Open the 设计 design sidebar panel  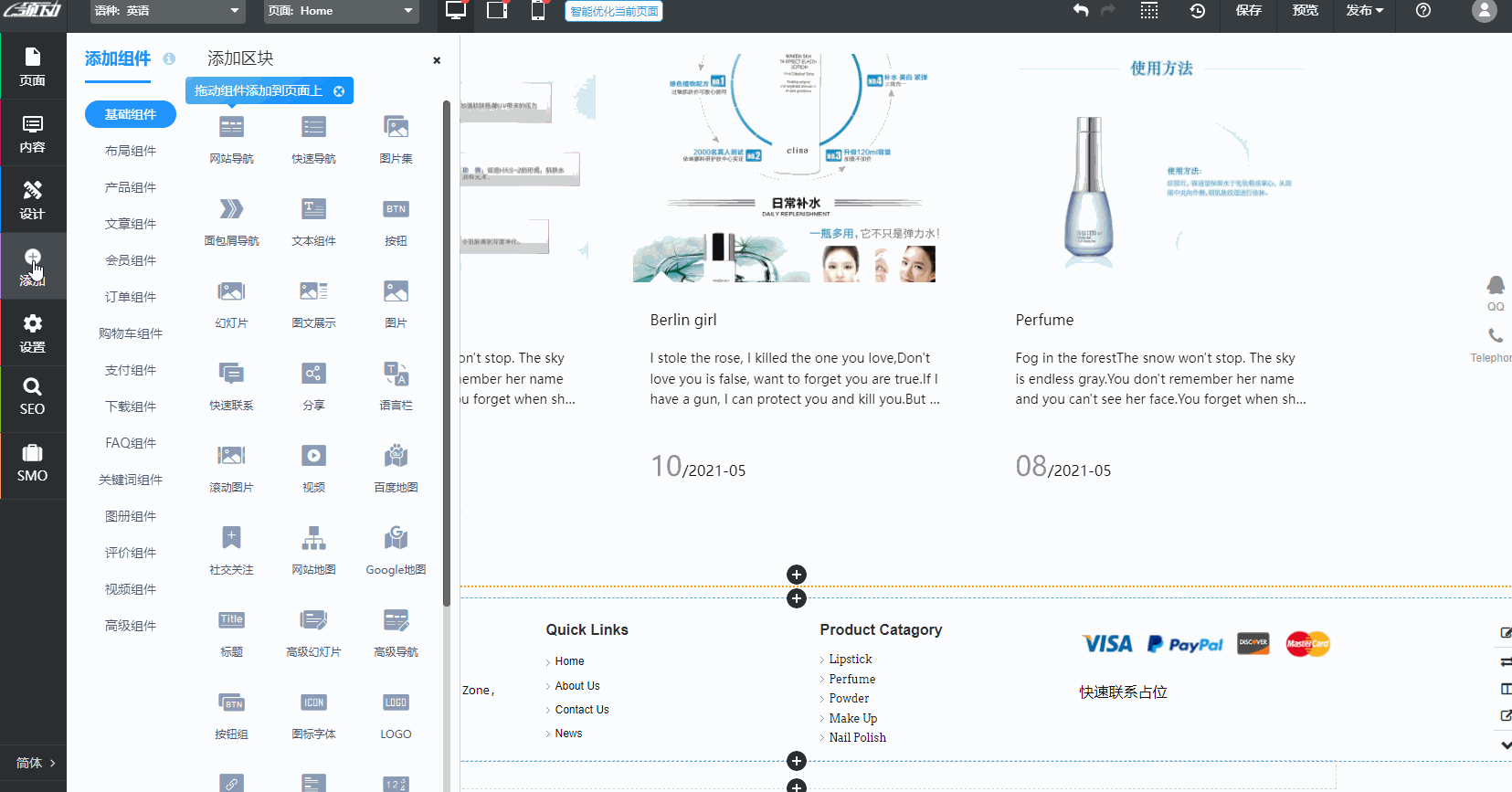[33, 199]
